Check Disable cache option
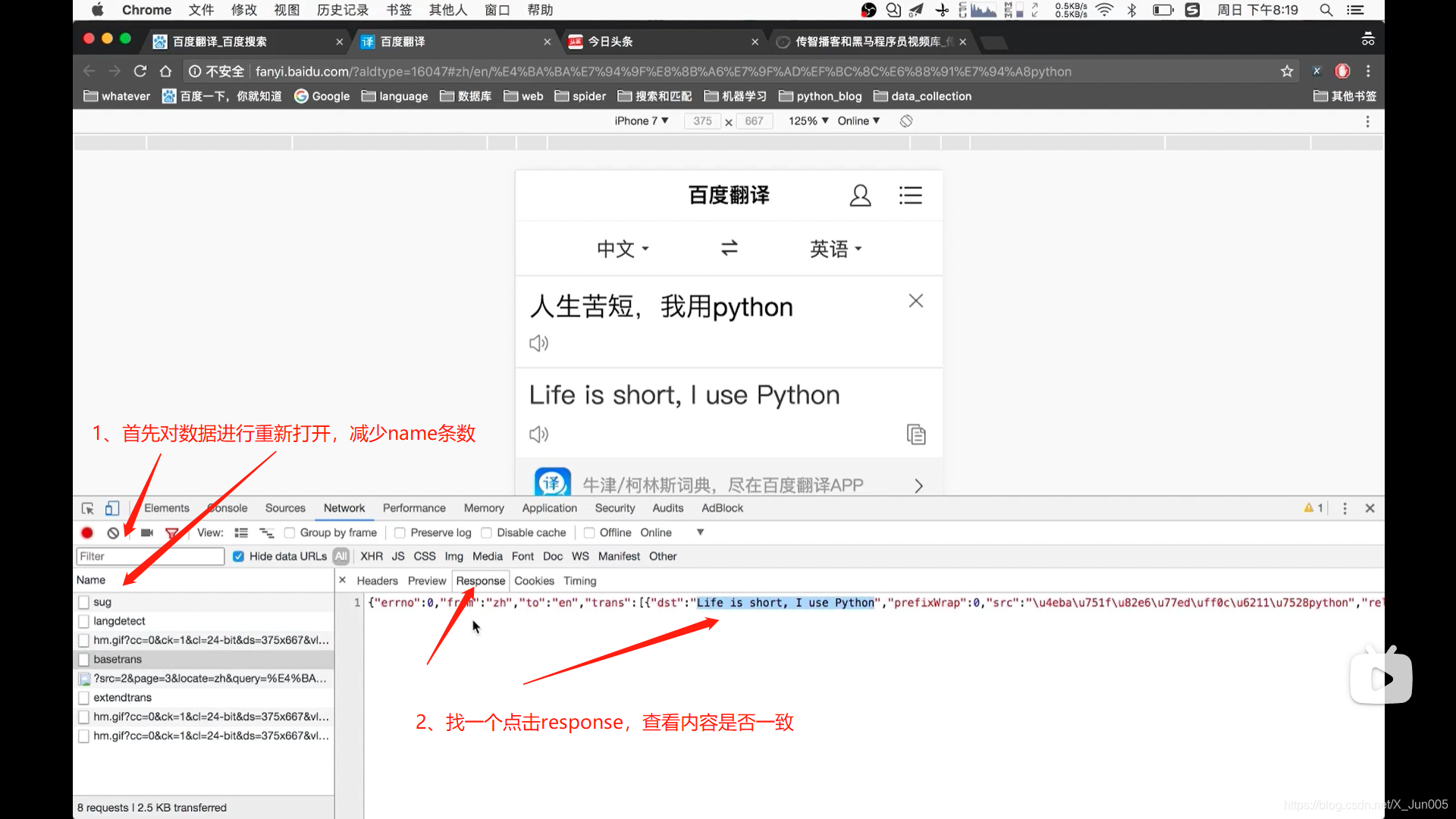Viewport: 1456px width, 819px height. [487, 533]
